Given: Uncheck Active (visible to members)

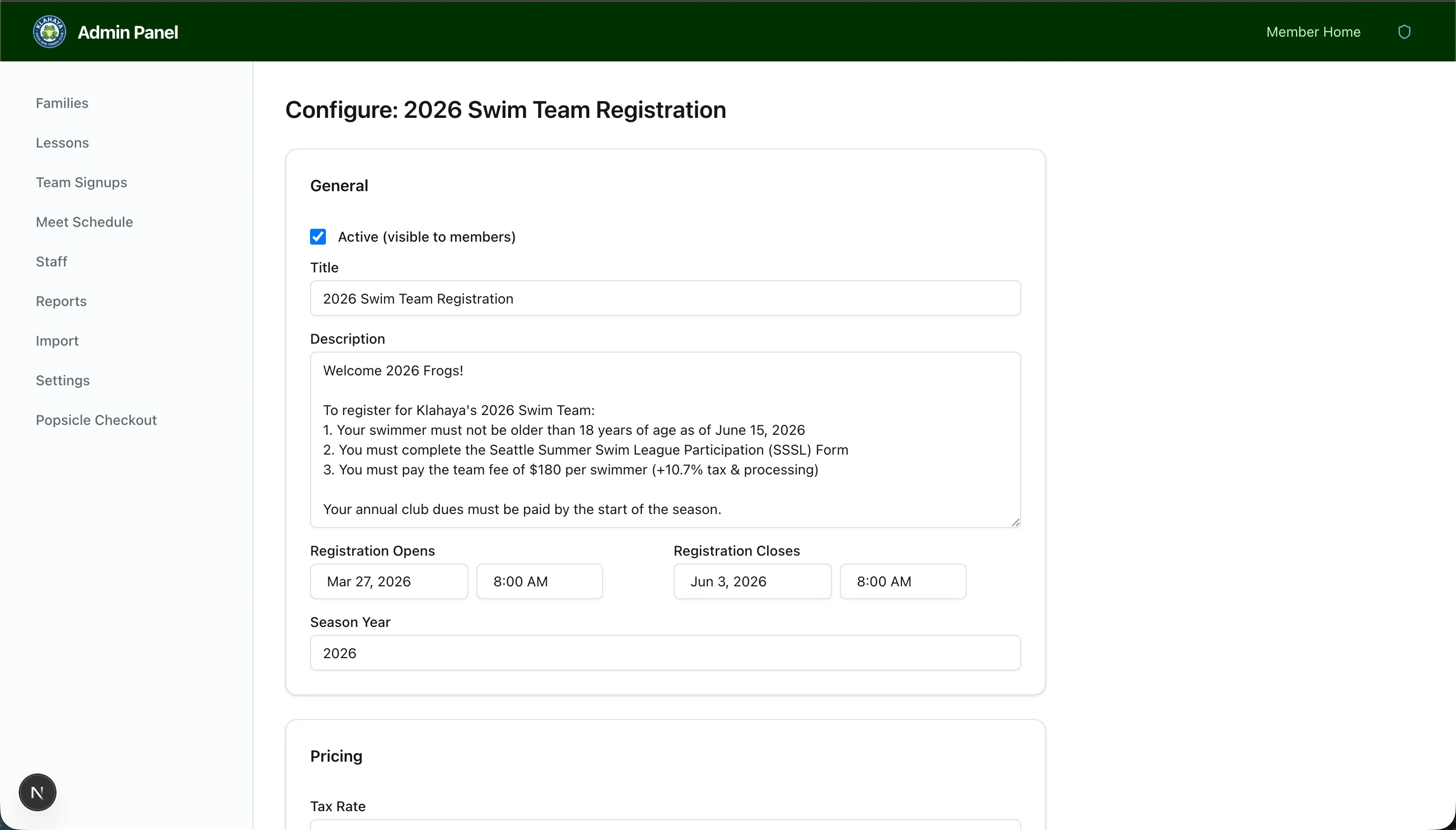Looking at the screenshot, I should point(317,236).
